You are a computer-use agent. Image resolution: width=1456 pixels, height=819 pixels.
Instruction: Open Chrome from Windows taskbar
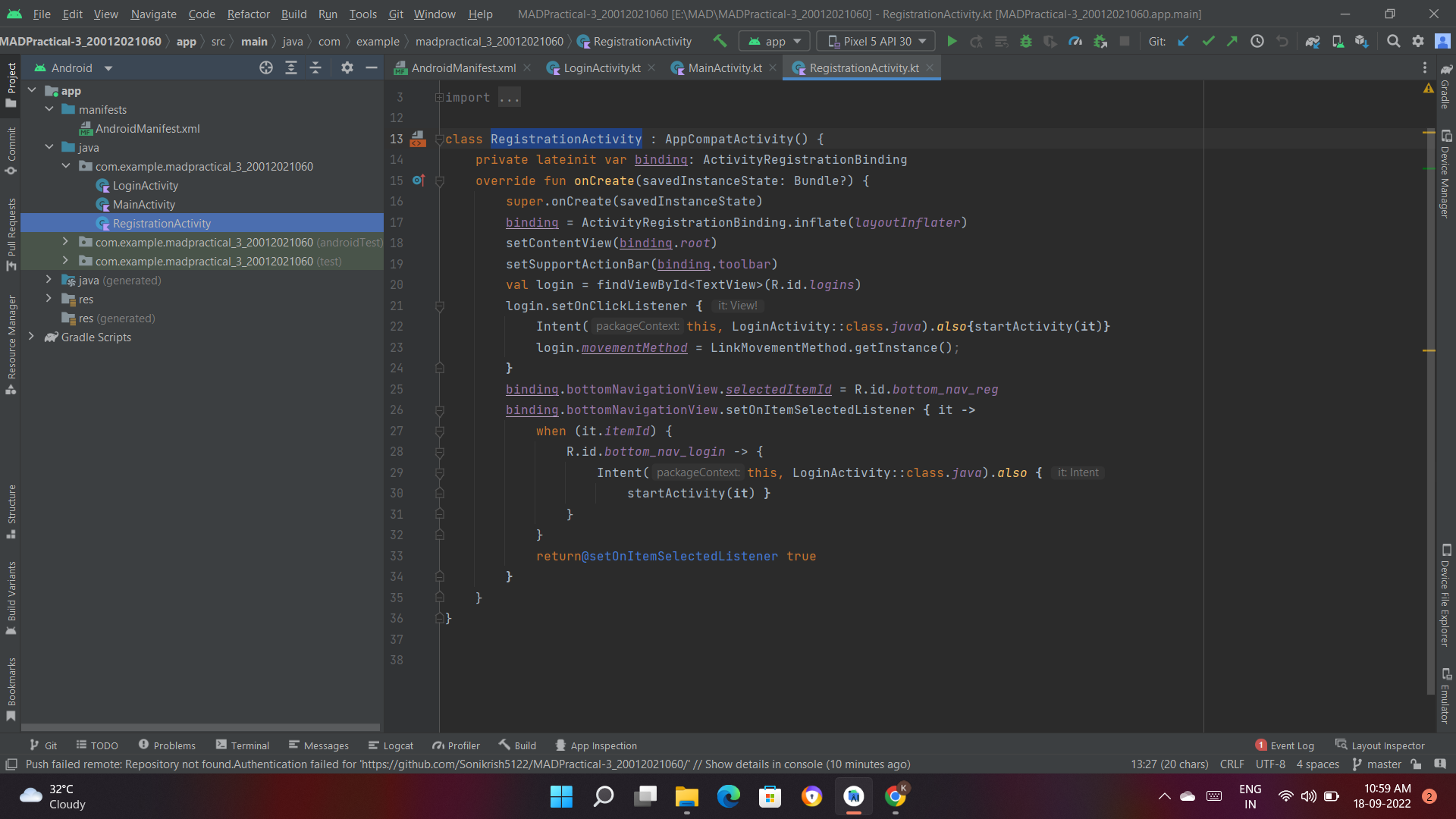tap(896, 796)
